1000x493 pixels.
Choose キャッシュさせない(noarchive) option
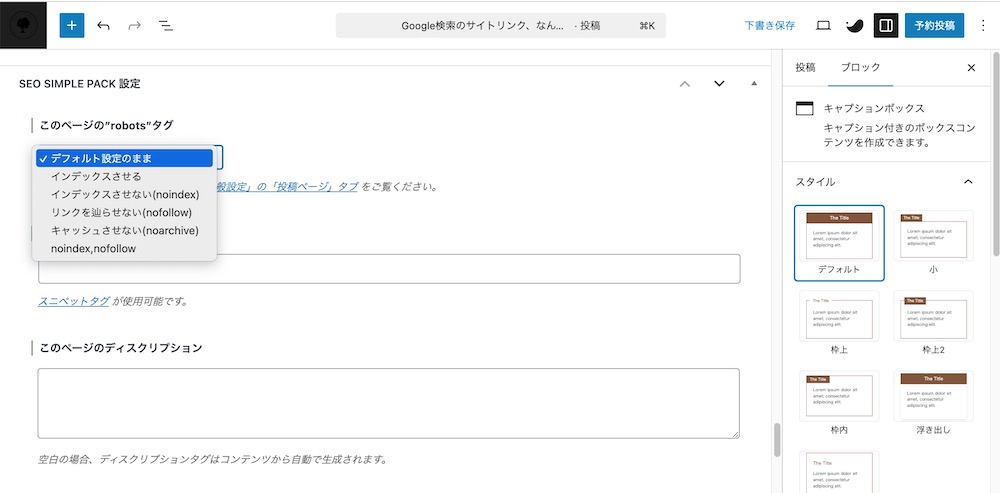[124, 230]
